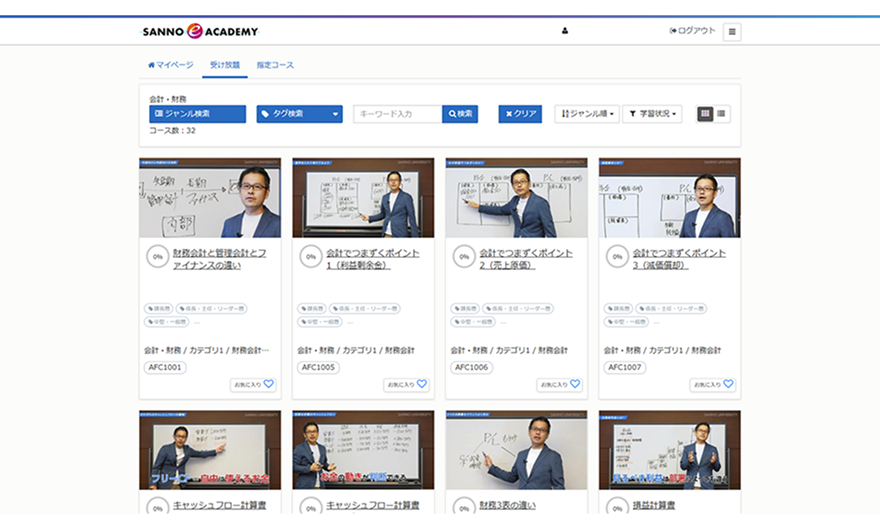Click the user profile icon in header
Viewport: 880px width, 529px height.
[565, 31]
